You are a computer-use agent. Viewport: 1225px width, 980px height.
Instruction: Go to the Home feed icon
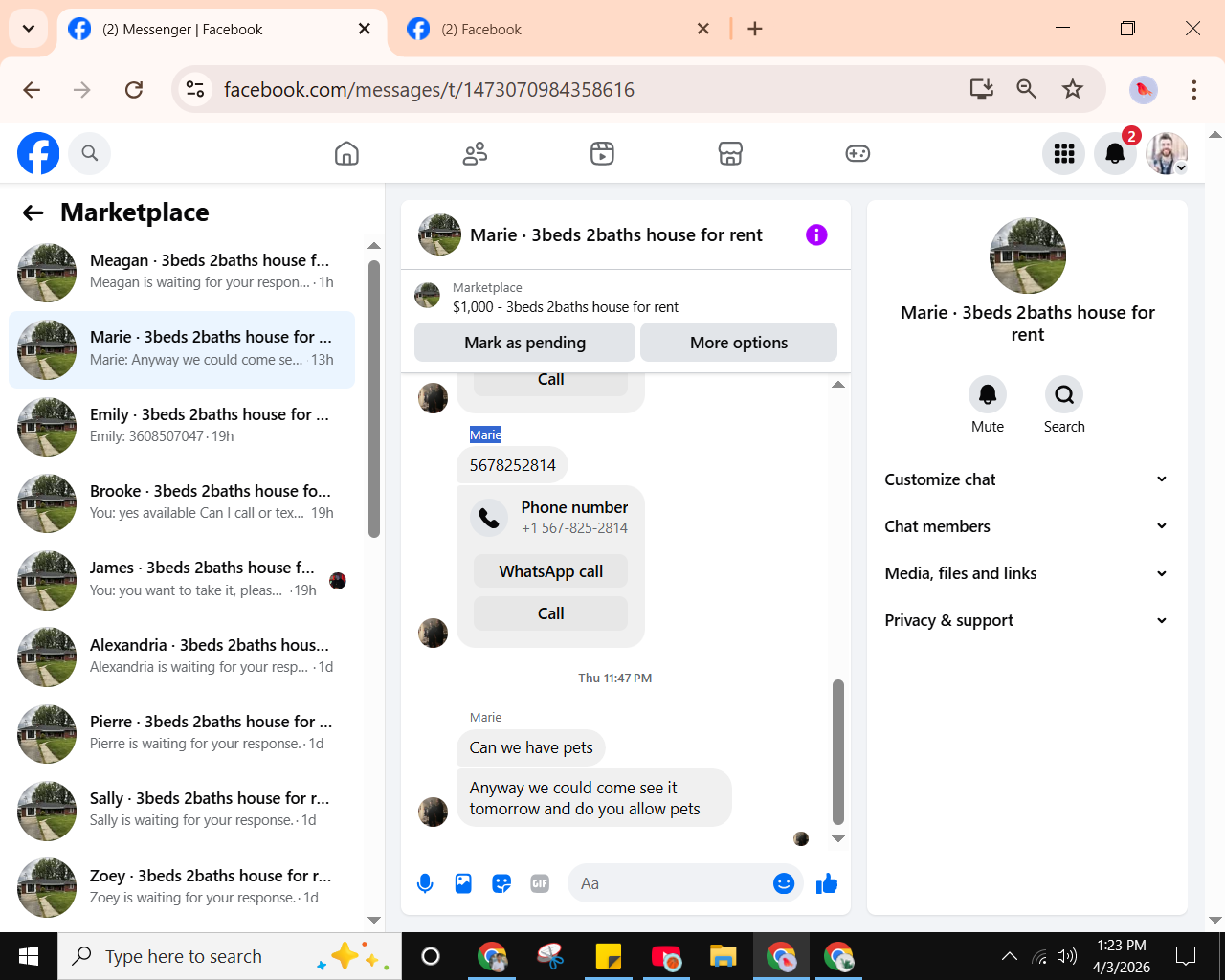346,153
